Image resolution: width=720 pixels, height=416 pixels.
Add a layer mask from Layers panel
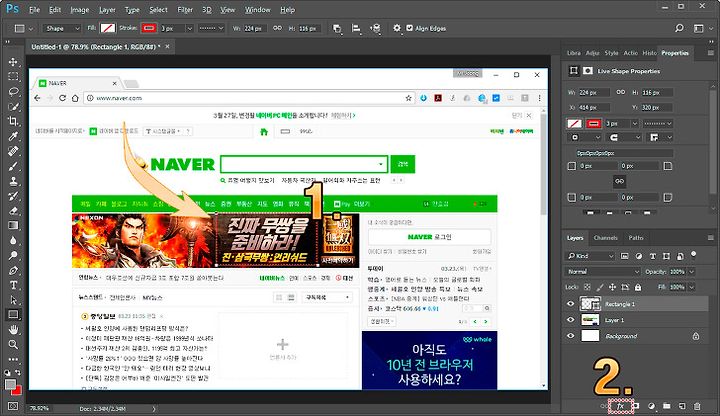636,406
